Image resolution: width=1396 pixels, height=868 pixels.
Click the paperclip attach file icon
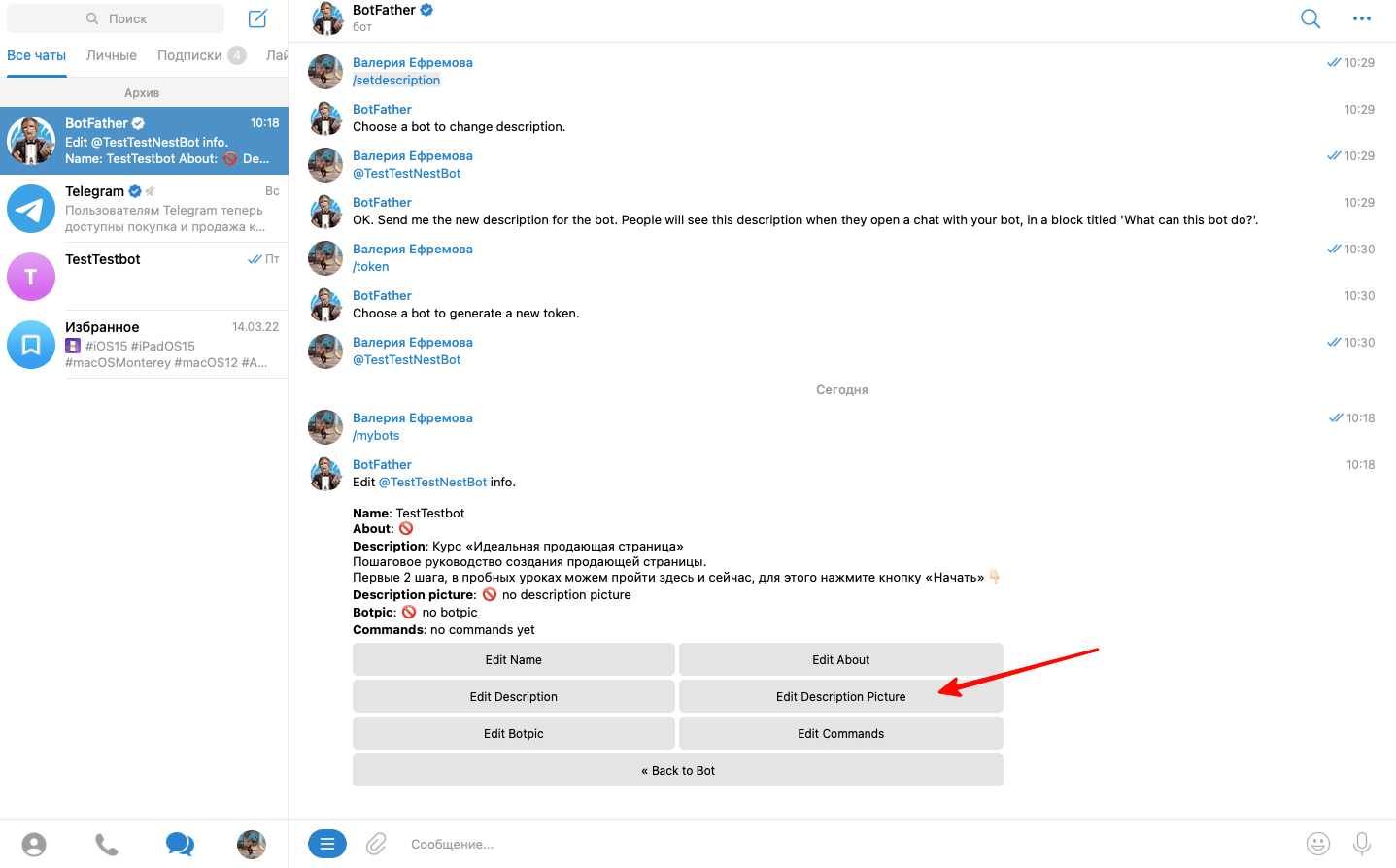point(376,844)
